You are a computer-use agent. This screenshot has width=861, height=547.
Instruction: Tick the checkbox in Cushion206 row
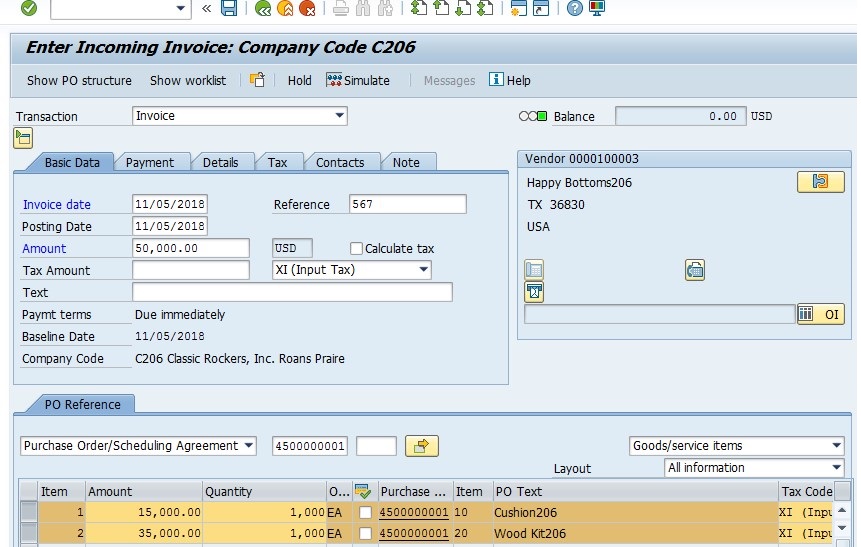365,512
